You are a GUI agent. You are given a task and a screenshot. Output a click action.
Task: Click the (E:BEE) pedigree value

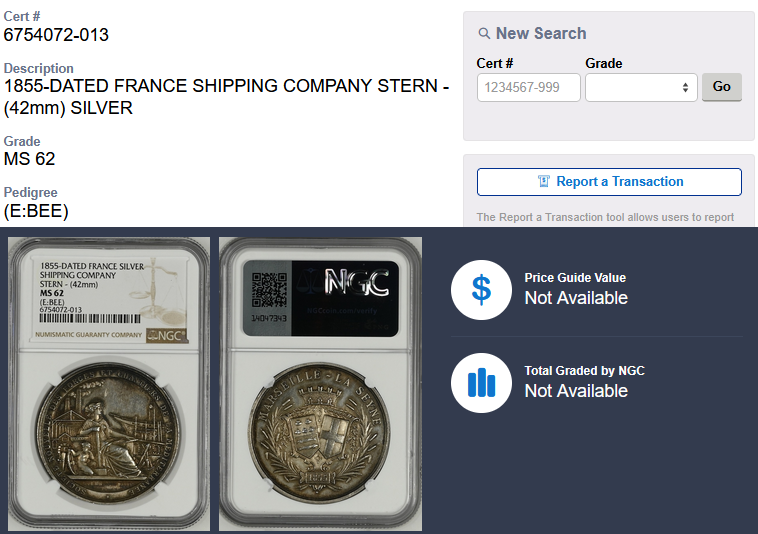(36, 210)
